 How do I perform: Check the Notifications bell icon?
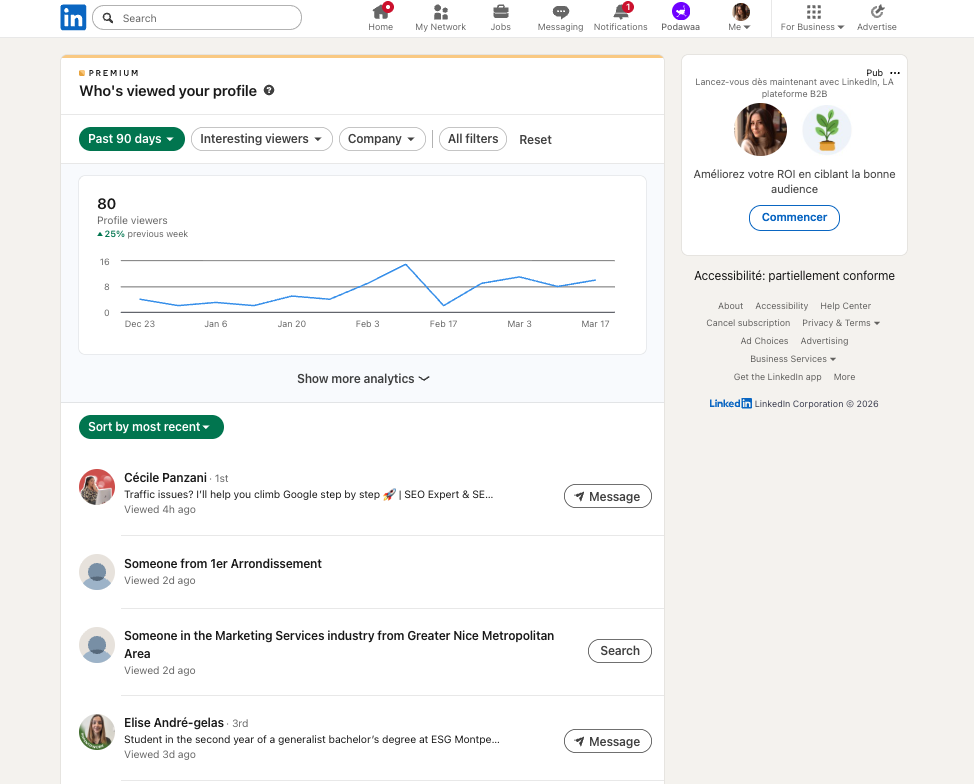click(620, 12)
